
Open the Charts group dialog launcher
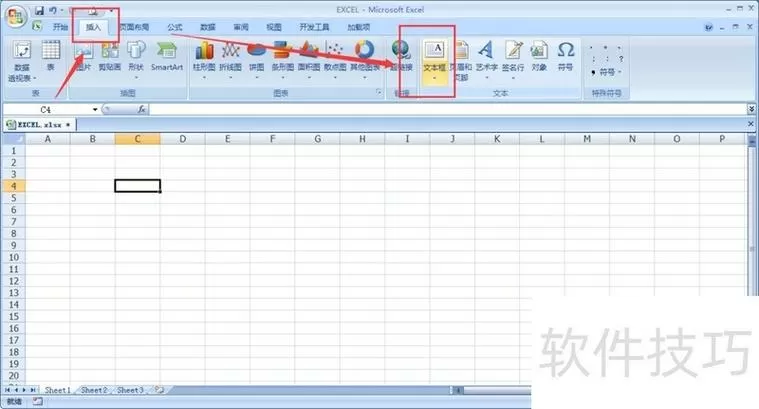pyautogui.click(x=379, y=92)
